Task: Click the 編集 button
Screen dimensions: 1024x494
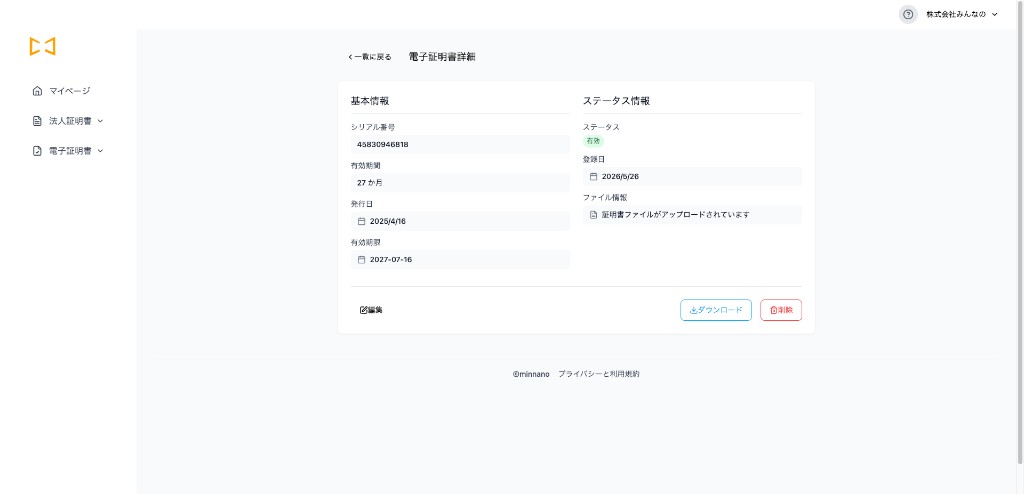Action: click(372, 310)
